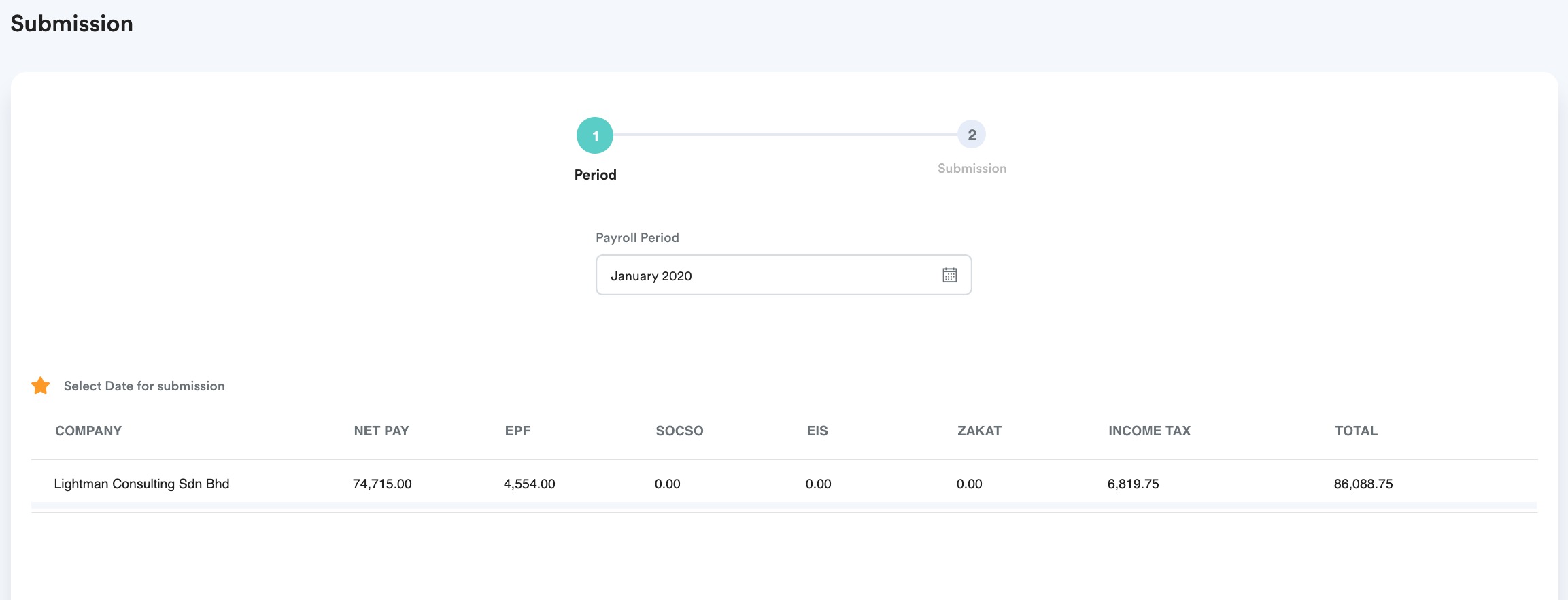Click the Lightman Consulting Sdn Bhd company row

pyautogui.click(x=784, y=484)
